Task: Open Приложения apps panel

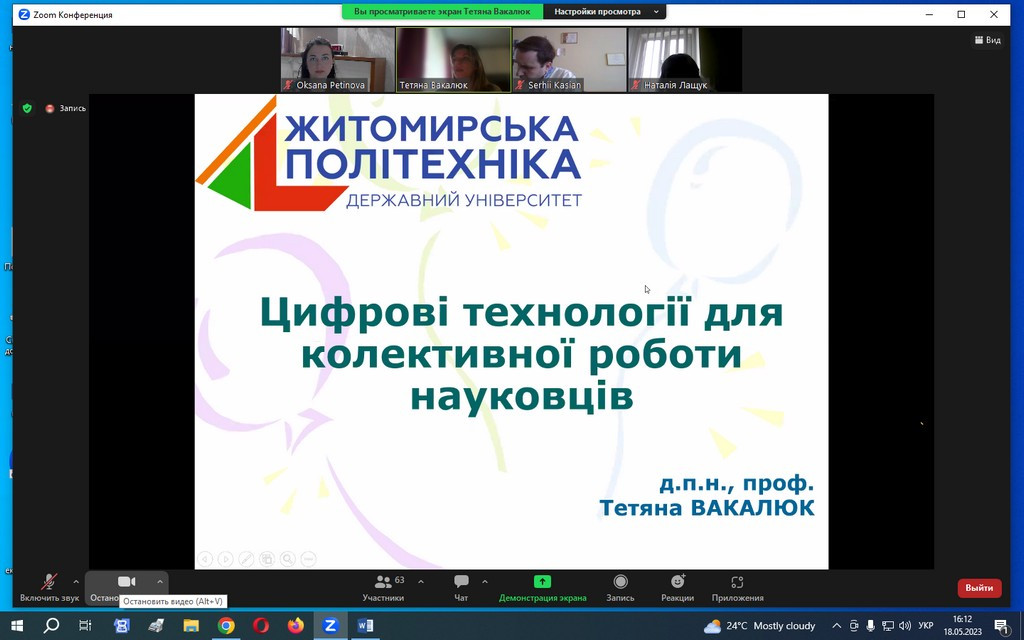Action: (737, 587)
